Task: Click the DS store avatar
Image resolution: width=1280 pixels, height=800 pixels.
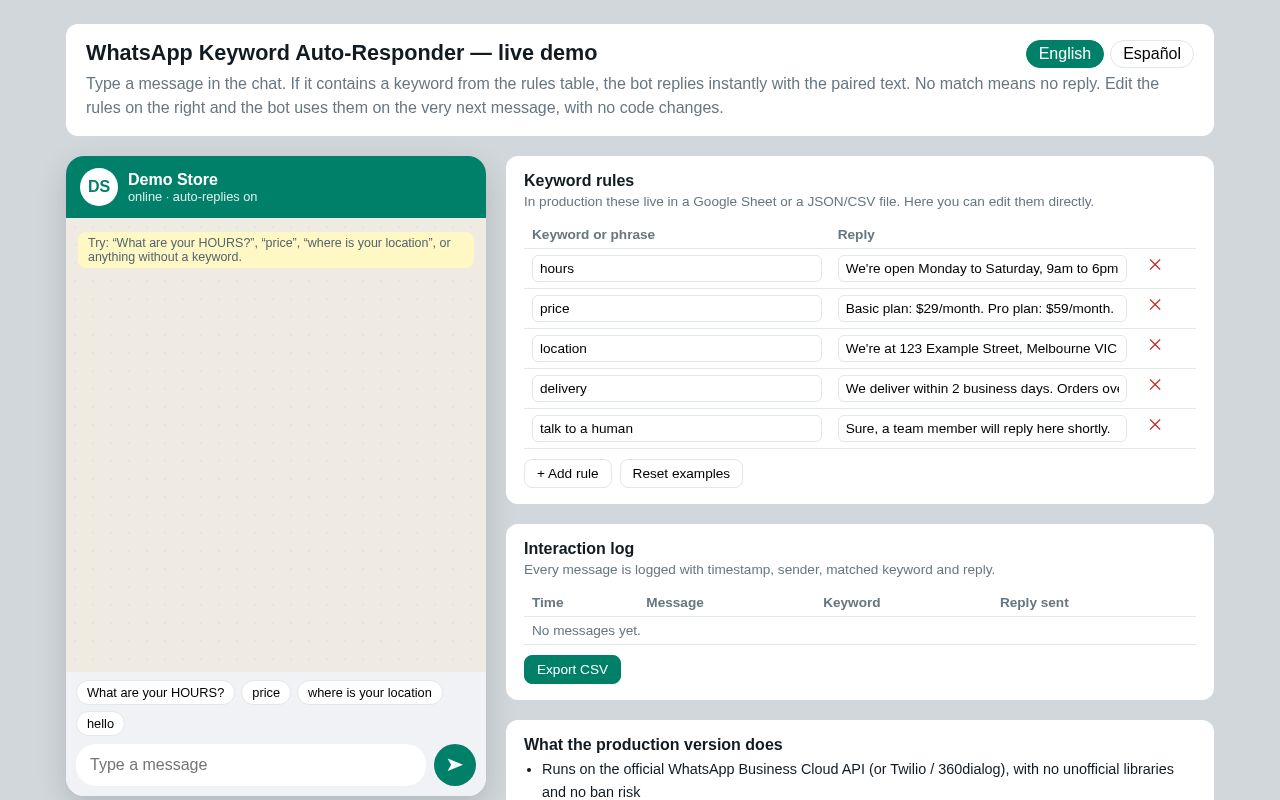Action: click(x=99, y=187)
